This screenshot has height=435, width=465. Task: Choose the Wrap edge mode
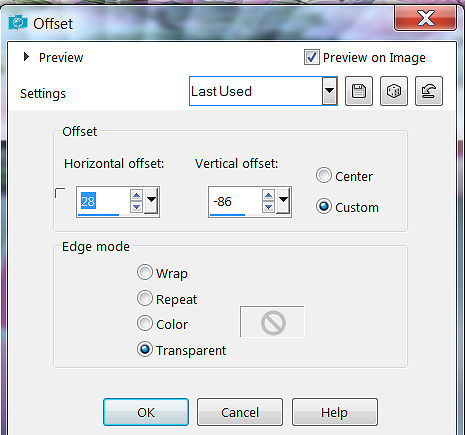click(x=145, y=273)
